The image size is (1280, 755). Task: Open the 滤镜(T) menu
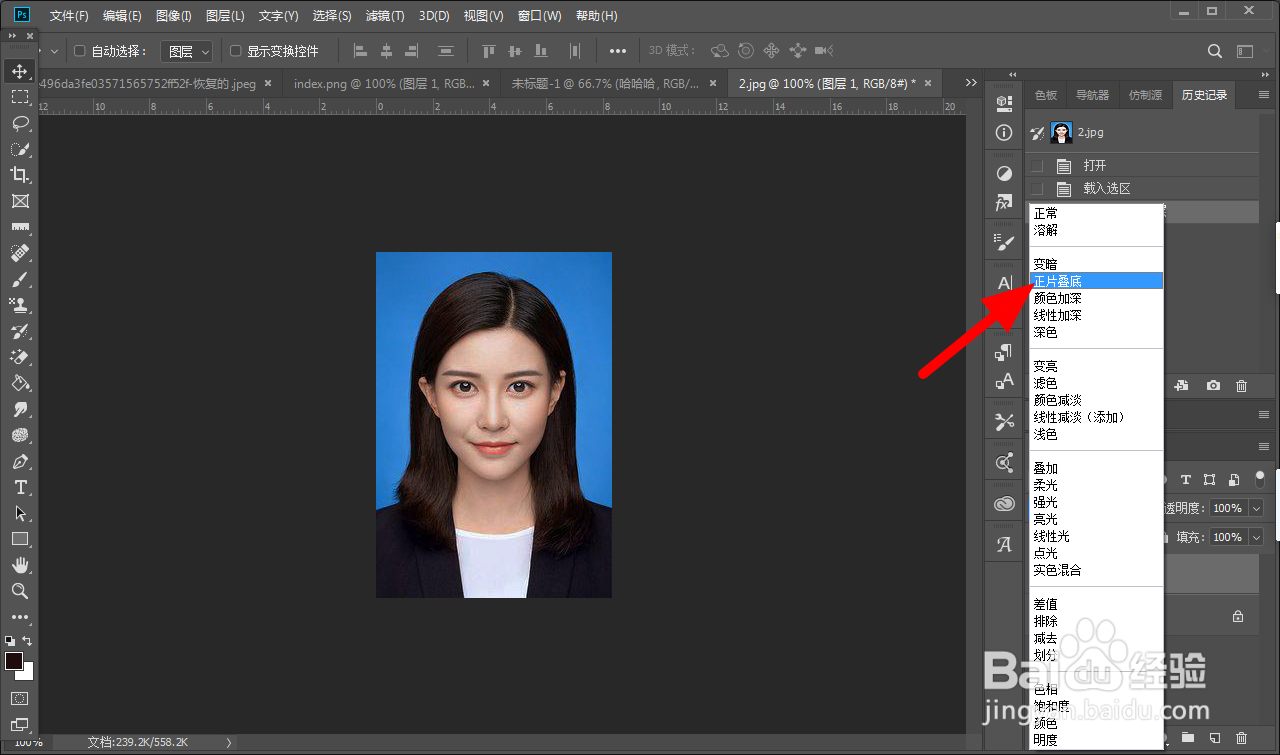click(385, 16)
